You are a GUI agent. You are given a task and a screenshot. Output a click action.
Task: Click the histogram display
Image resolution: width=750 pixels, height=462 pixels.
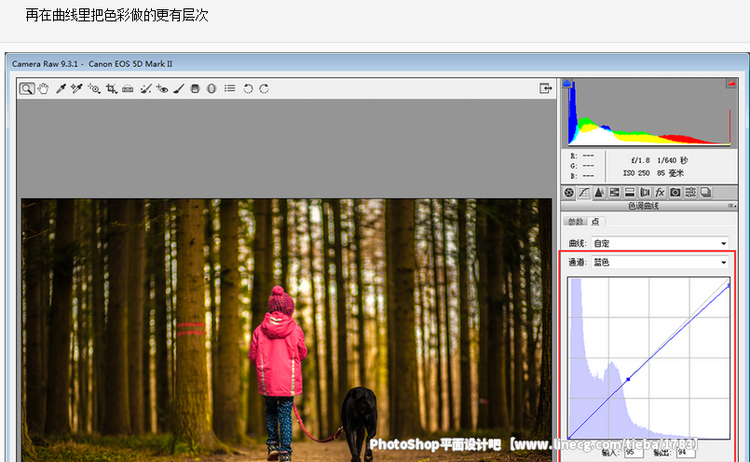649,112
